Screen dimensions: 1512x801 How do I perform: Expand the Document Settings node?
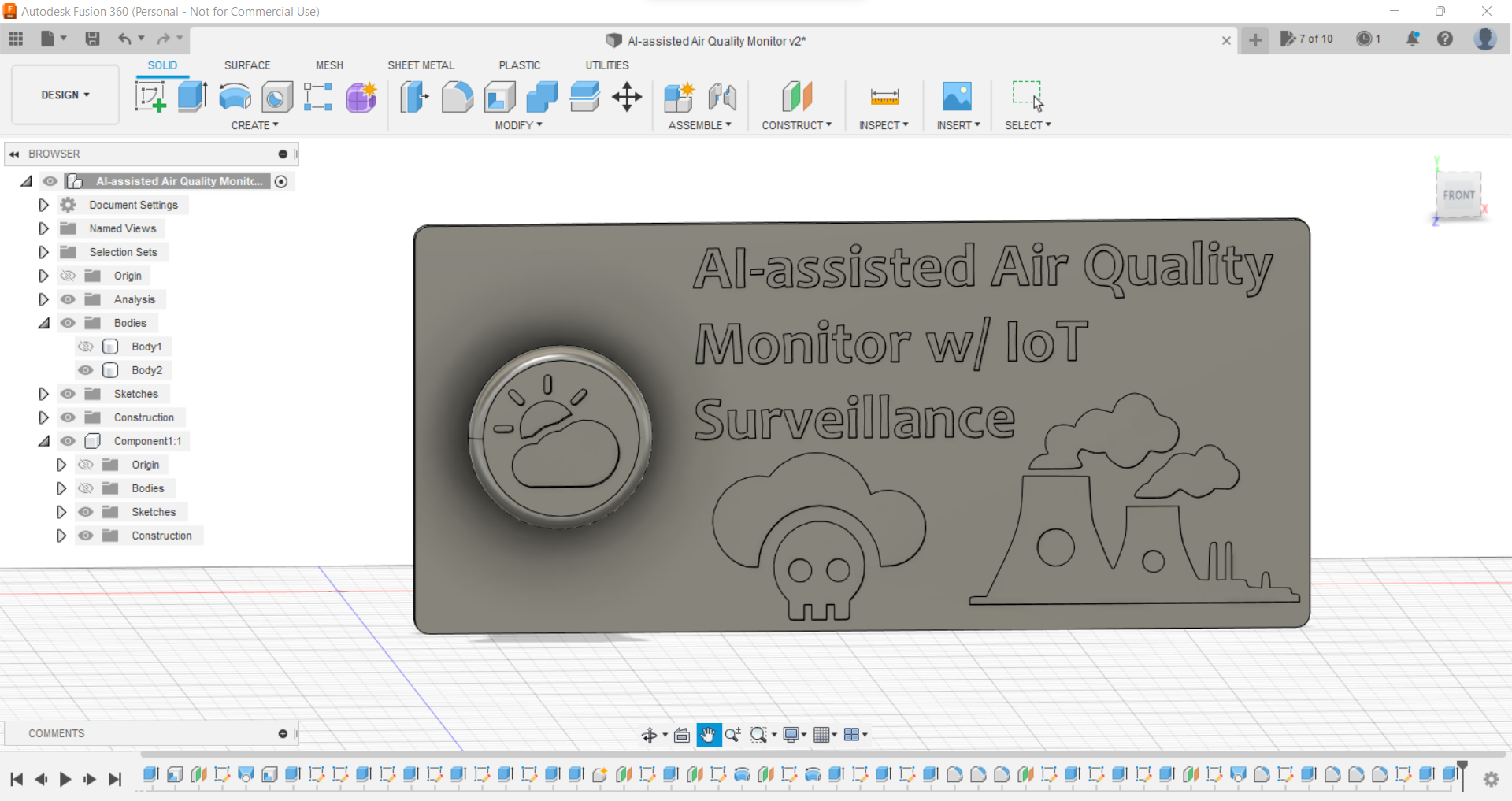tap(44, 205)
